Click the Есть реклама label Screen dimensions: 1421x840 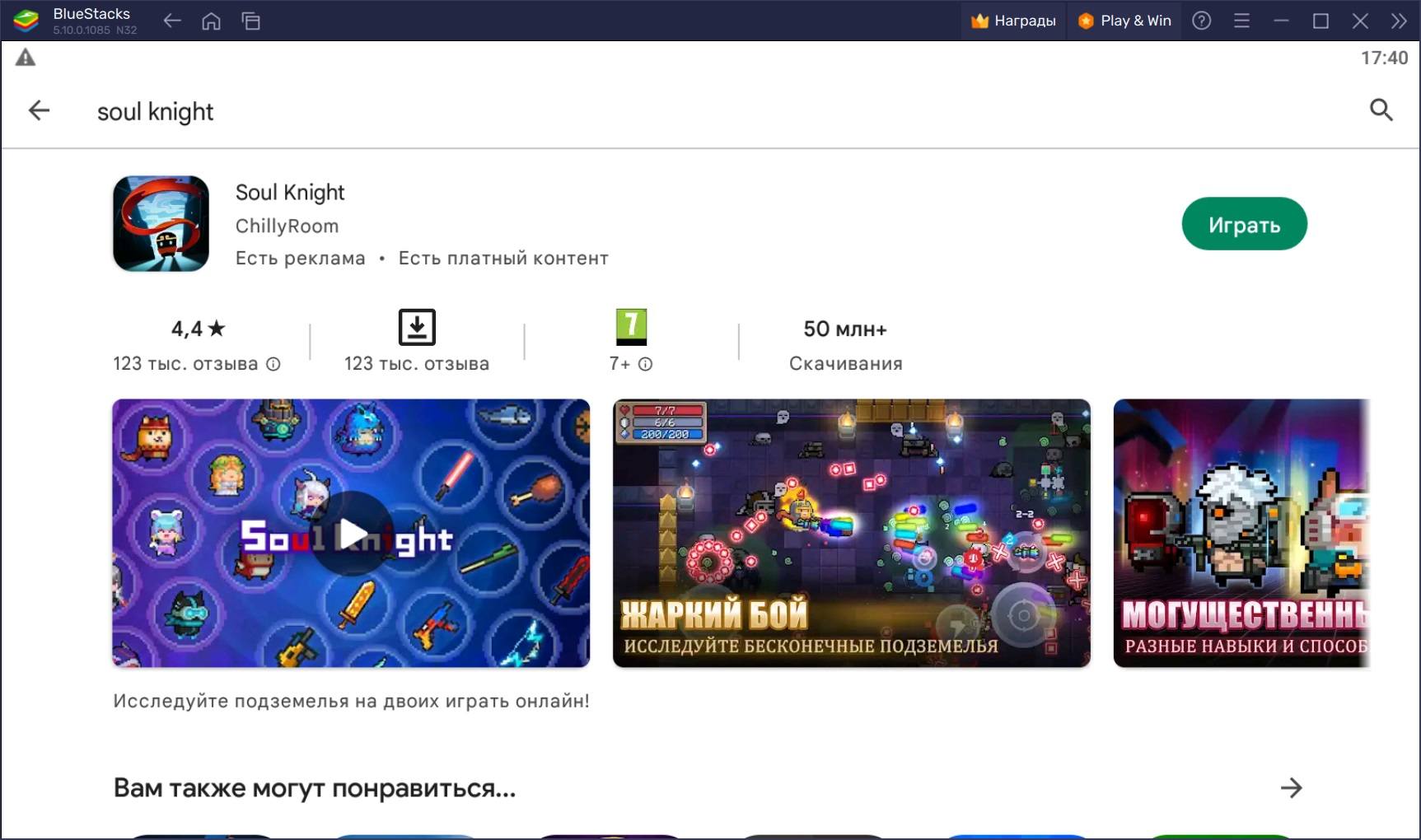(x=300, y=259)
